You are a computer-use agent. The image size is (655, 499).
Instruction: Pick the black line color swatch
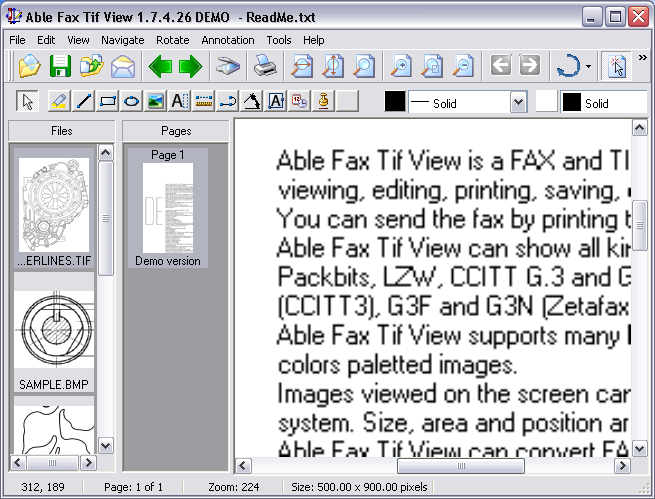coord(395,101)
